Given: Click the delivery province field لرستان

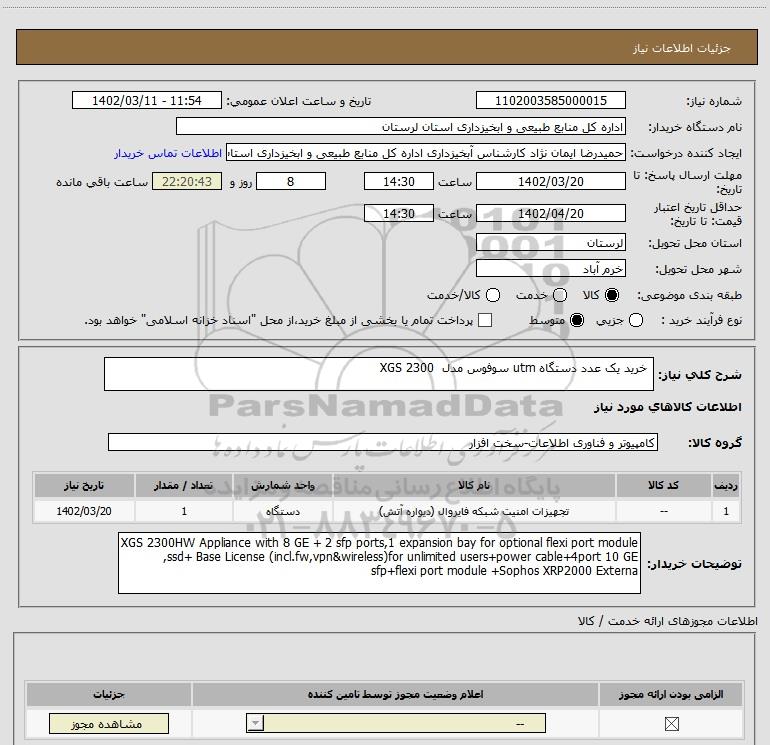Looking at the screenshot, I should coord(550,243).
